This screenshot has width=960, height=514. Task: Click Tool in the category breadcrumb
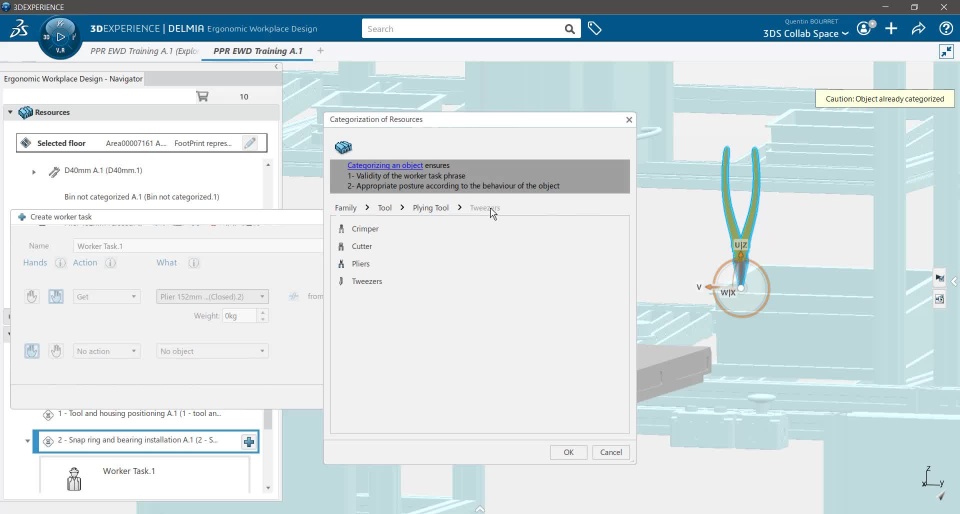click(384, 208)
